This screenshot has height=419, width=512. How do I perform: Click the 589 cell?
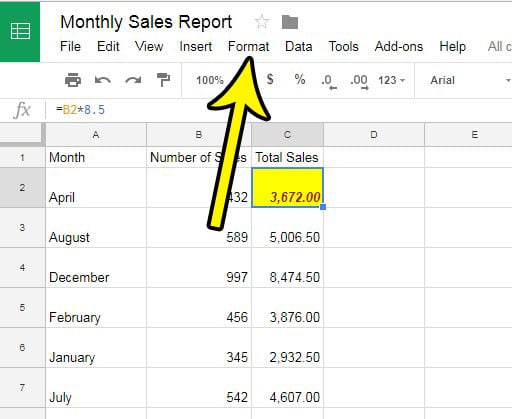pyautogui.click(x=199, y=228)
